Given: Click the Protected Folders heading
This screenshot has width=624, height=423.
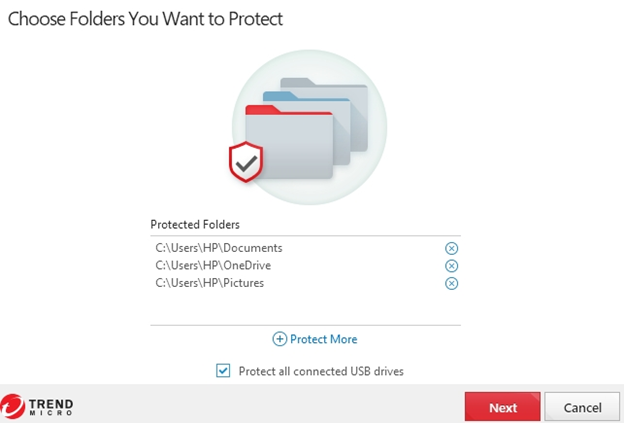Looking at the screenshot, I should coord(195,224).
